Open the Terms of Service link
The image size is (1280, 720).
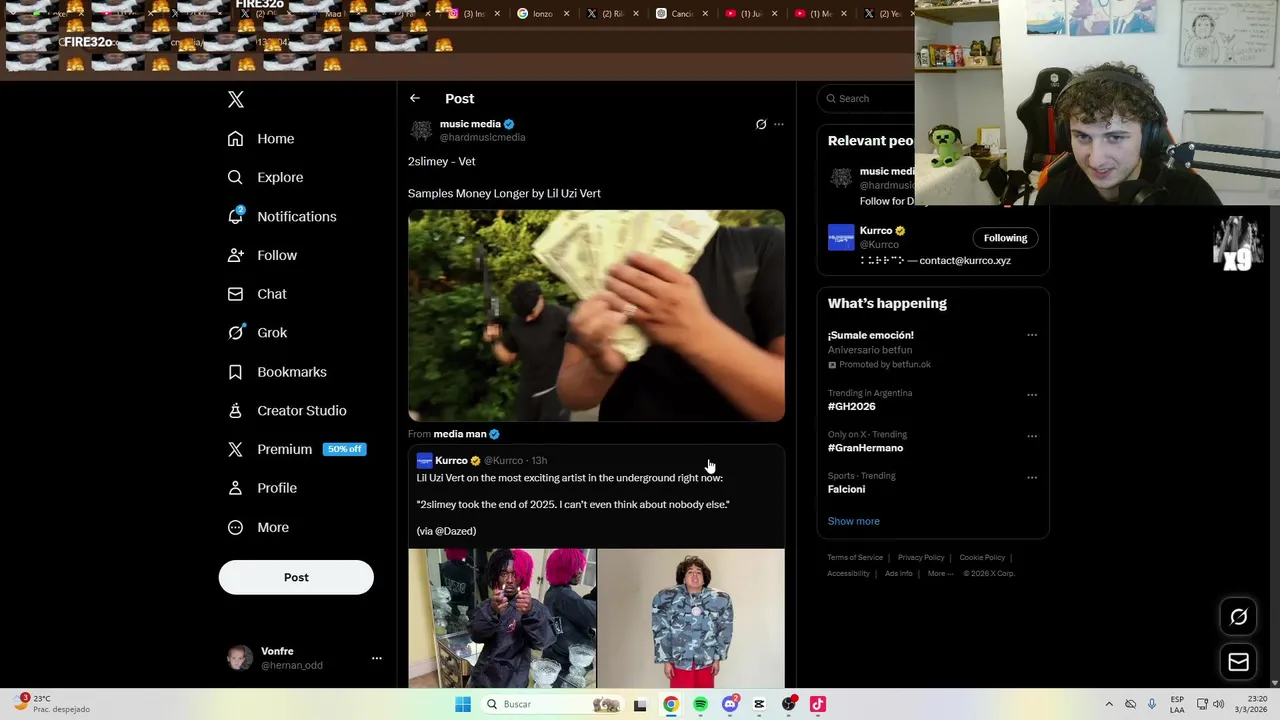(855, 558)
